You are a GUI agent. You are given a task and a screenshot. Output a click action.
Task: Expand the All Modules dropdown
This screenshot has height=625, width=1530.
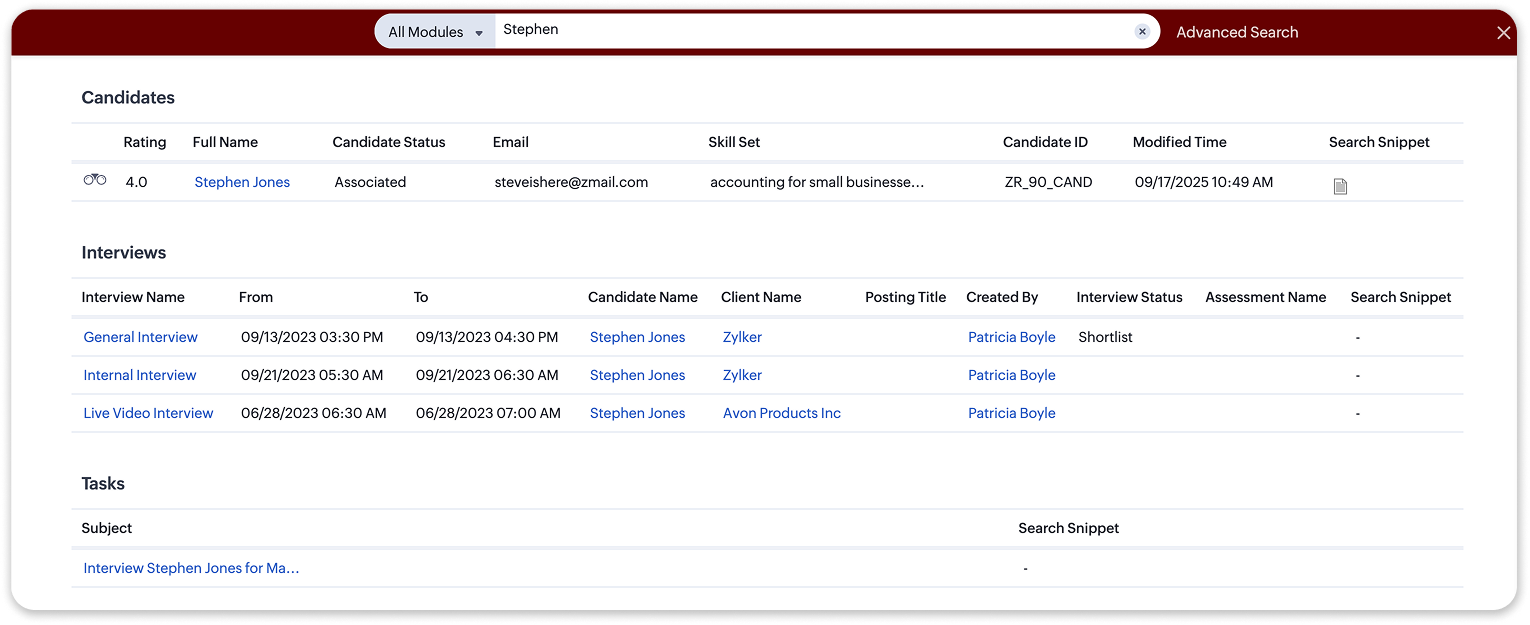[x=435, y=32]
